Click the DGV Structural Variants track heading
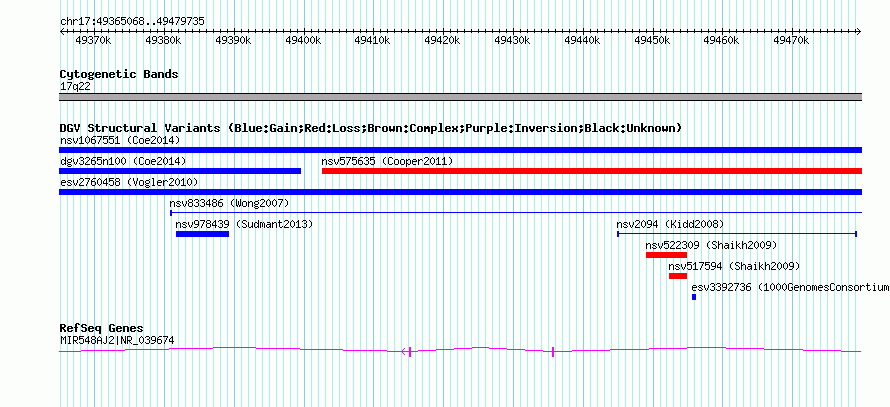The image size is (890, 407). pos(371,128)
